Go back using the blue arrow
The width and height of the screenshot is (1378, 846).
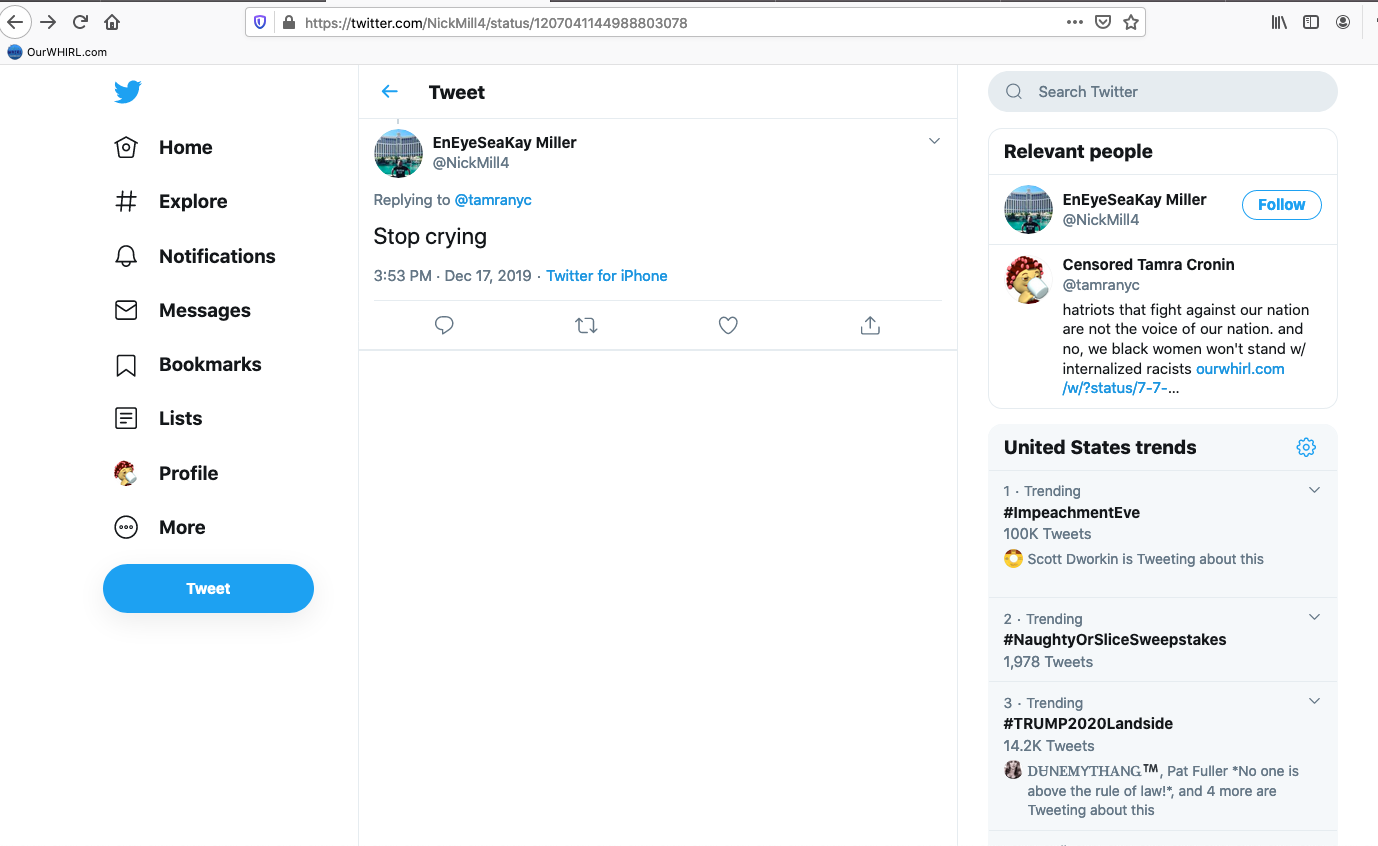pos(390,92)
